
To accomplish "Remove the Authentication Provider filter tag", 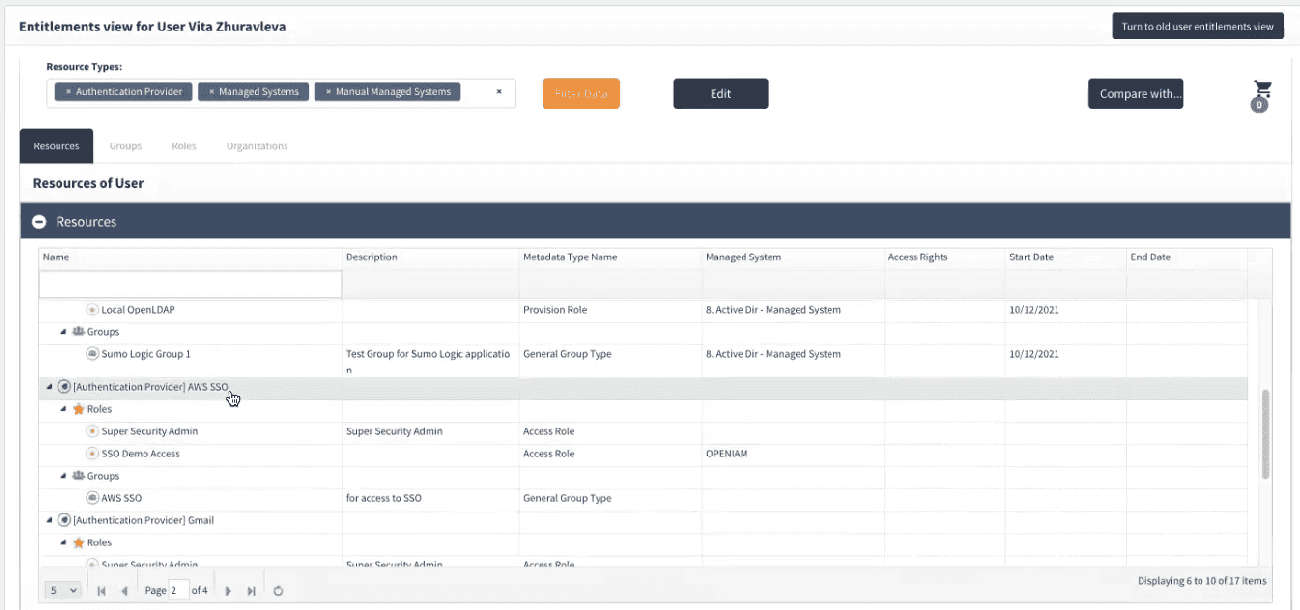I will tap(68, 92).
